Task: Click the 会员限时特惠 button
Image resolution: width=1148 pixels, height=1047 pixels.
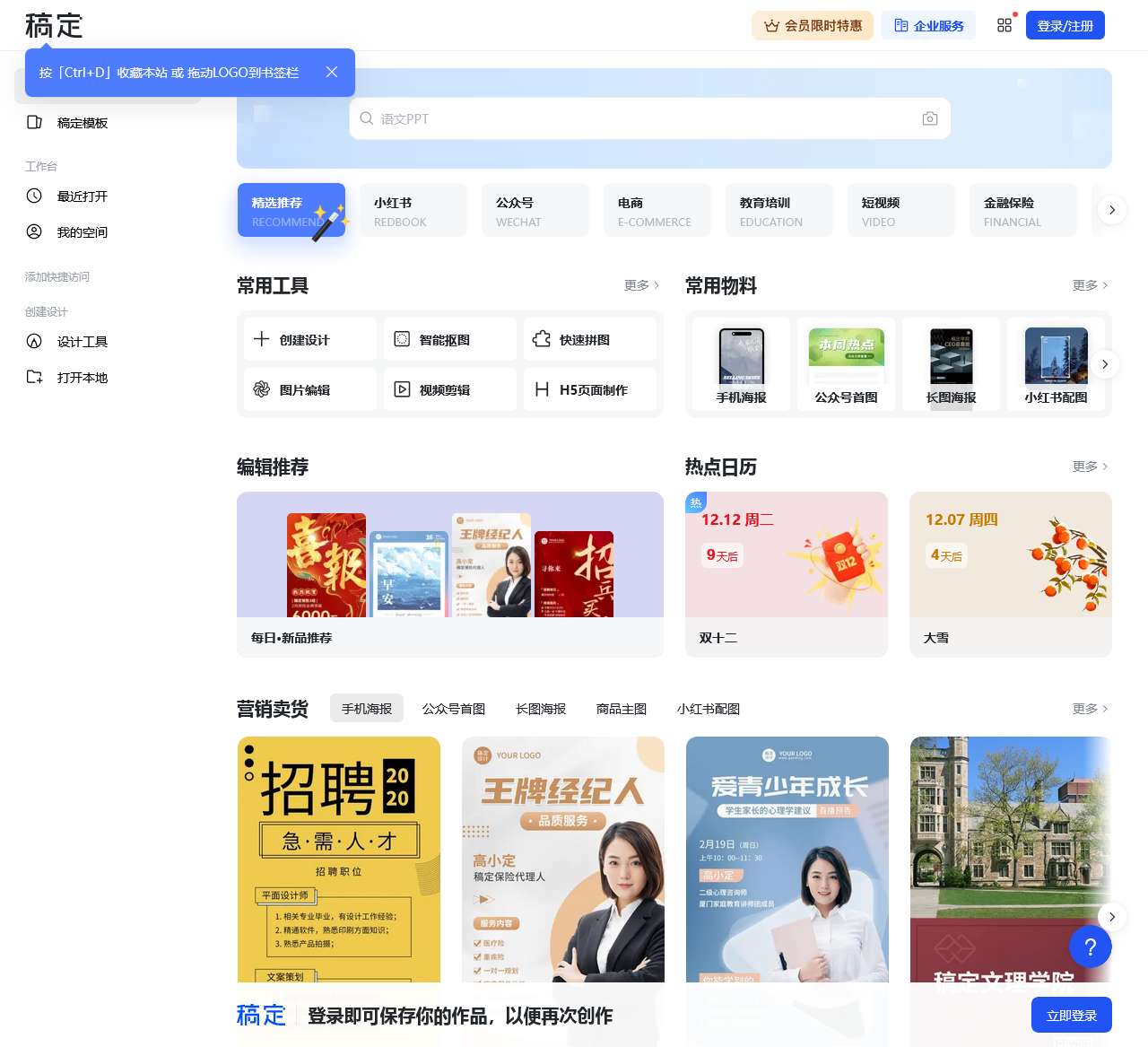Action: click(813, 26)
